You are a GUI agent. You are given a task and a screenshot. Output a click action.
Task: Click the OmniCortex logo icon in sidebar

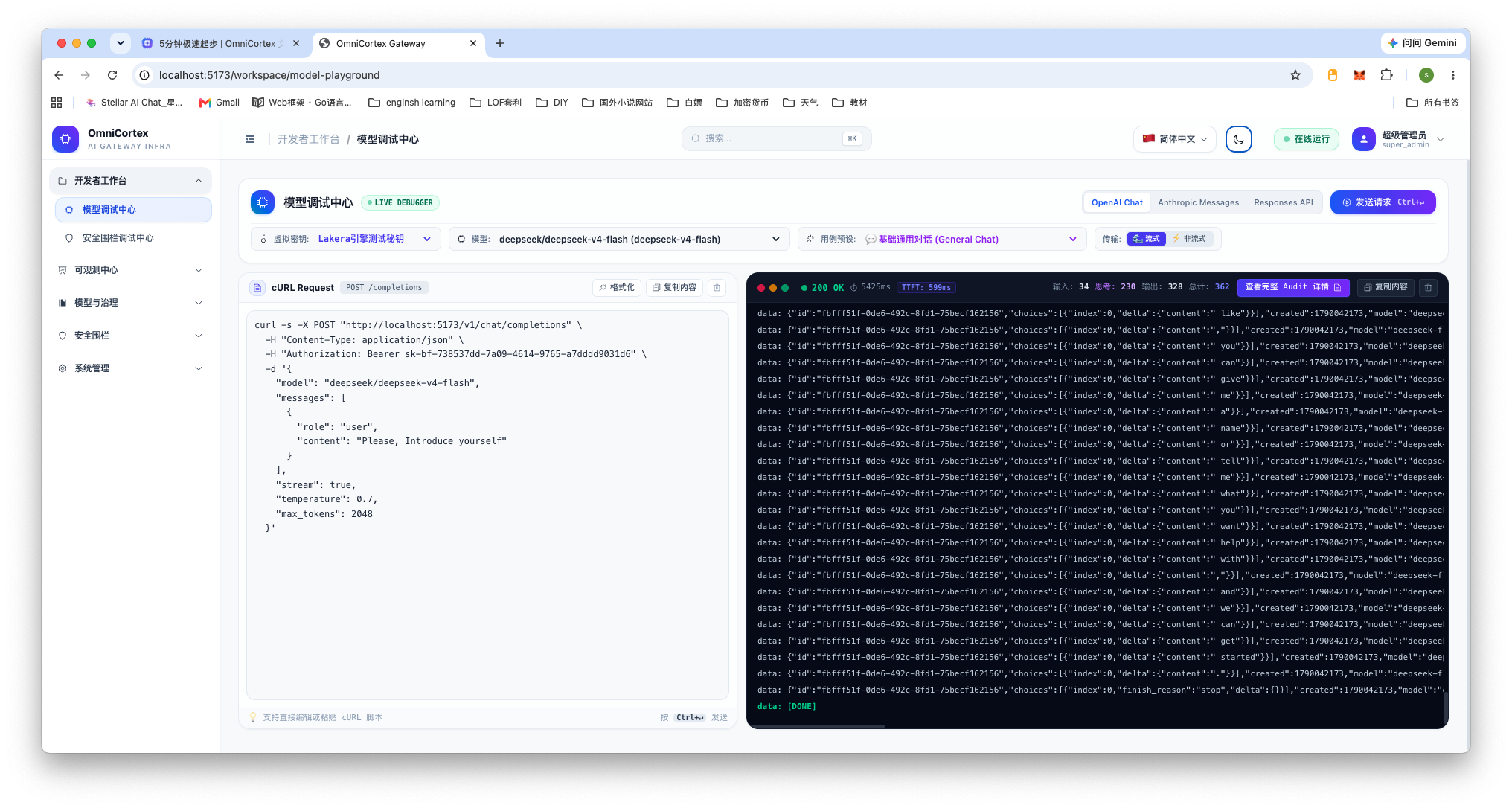(x=65, y=139)
